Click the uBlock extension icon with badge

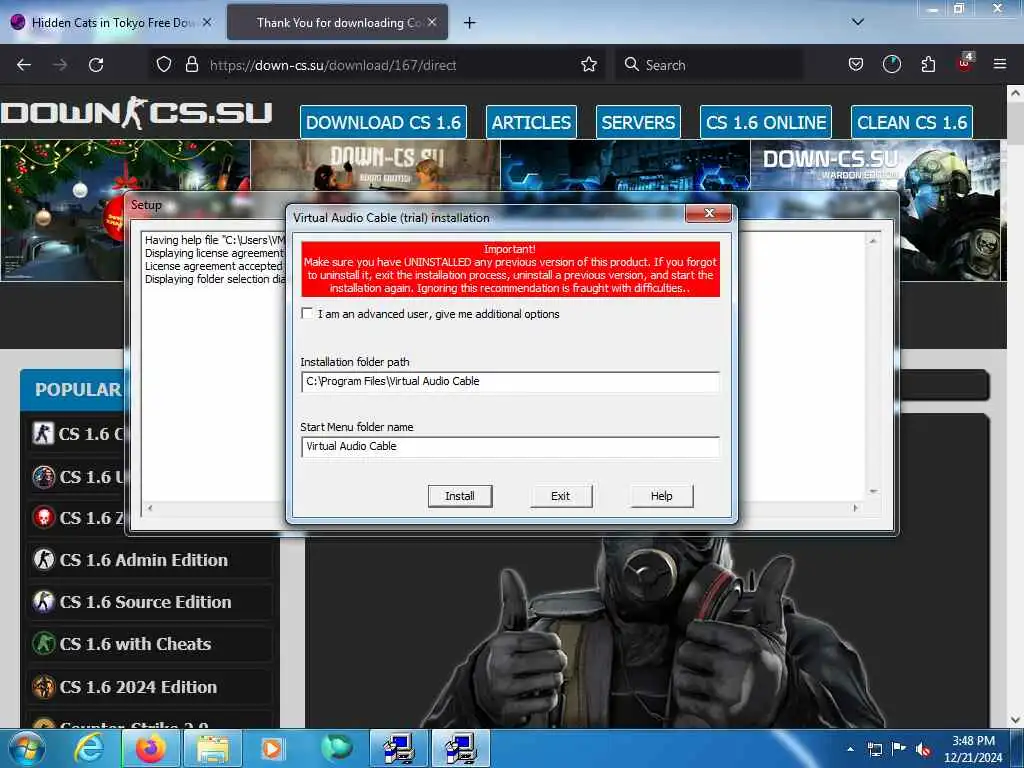click(965, 63)
